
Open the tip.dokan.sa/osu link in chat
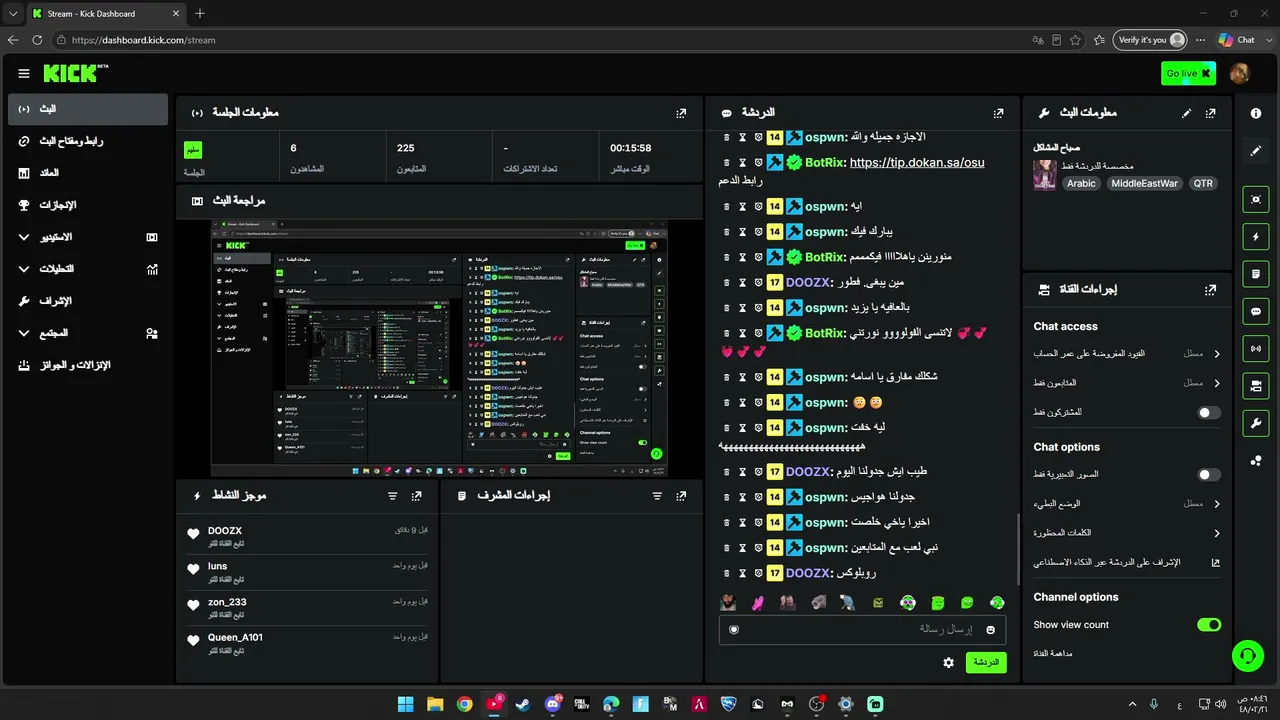coord(917,162)
